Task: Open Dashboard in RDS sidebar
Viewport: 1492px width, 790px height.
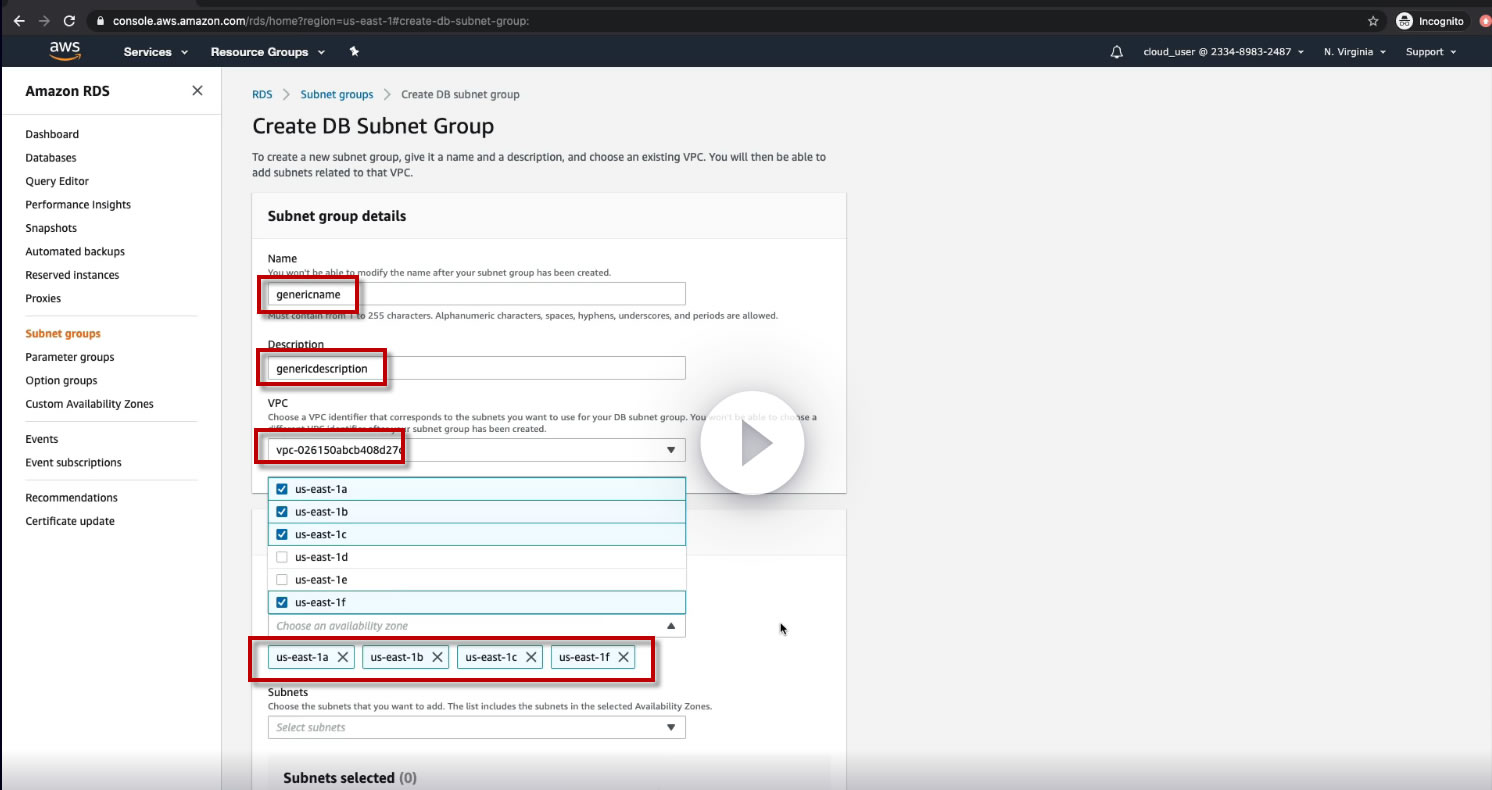Action: pyautogui.click(x=52, y=134)
